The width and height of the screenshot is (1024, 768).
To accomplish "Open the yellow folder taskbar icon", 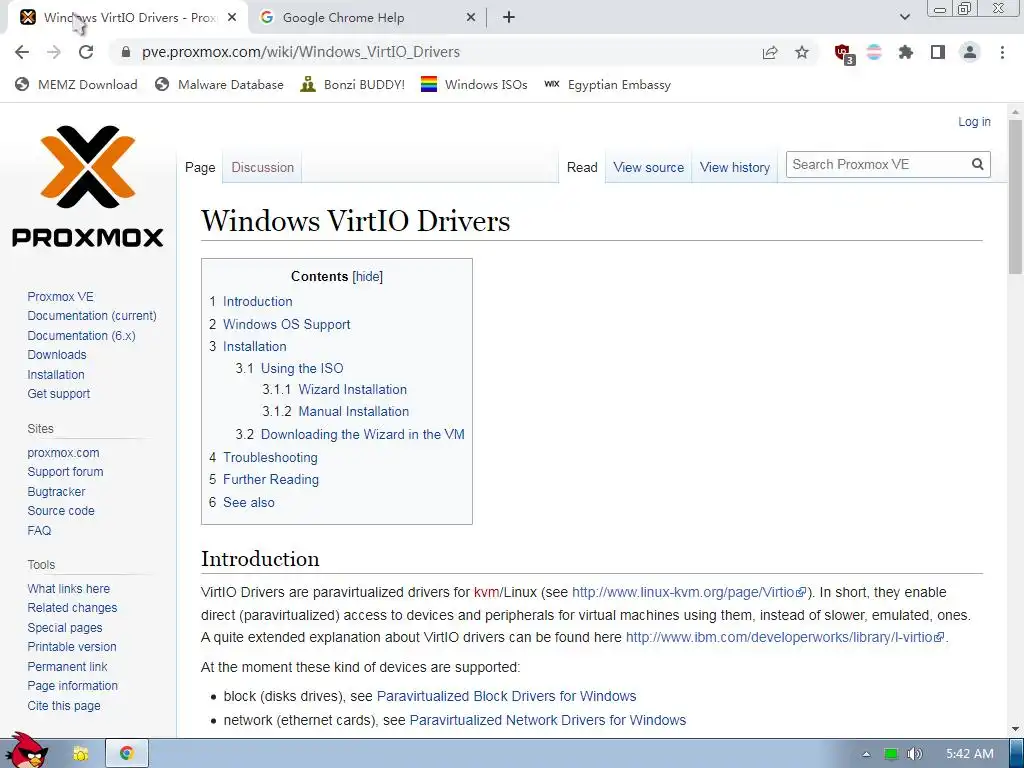I will (80, 754).
